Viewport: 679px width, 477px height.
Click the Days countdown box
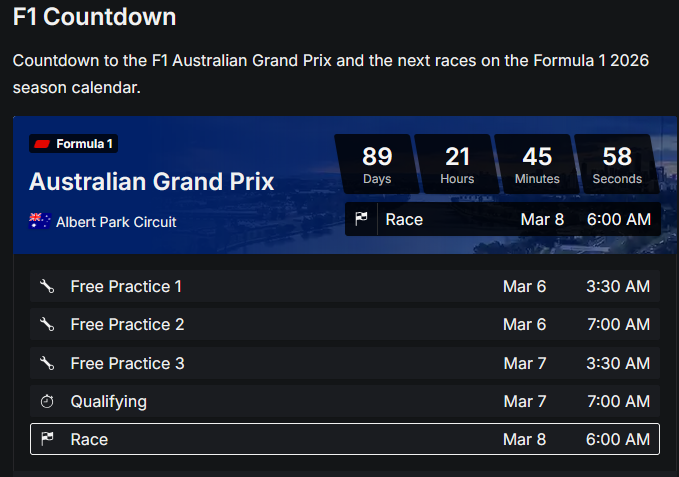[377, 164]
